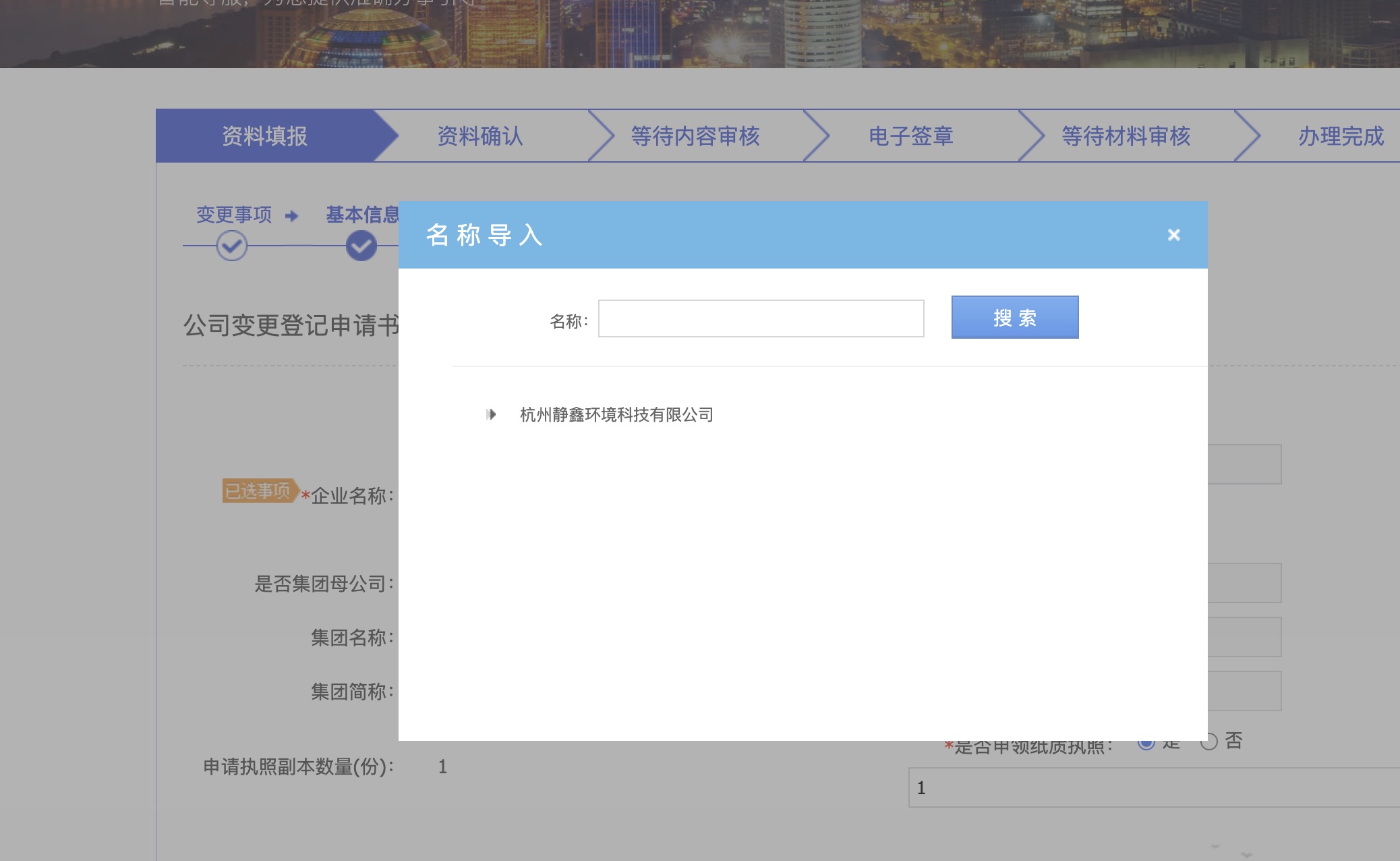Select 否 for 是否申领纸质执照
Image resolution: width=1400 pixels, height=861 pixels.
[x=1209, y=742]
